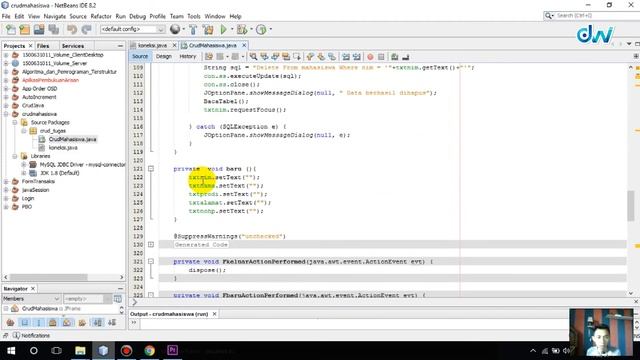The image size is (640, 360).
Task: Open the Refactor menu
Action: pyautogui.click(x=101, y=16)
